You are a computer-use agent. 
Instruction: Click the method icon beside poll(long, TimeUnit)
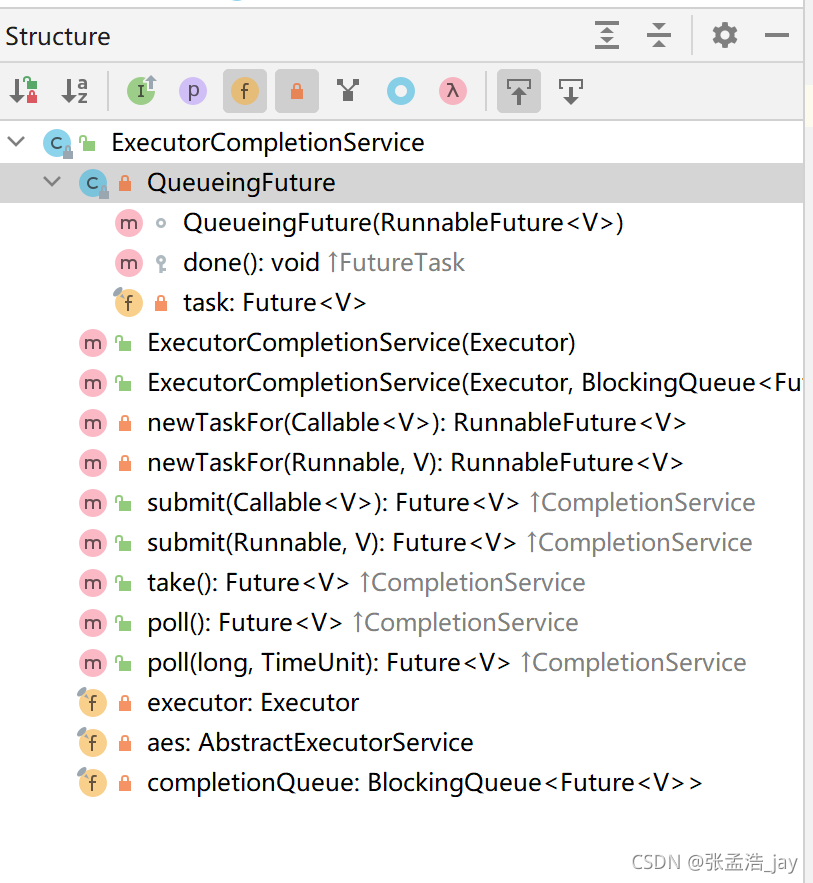pos(93,663)
